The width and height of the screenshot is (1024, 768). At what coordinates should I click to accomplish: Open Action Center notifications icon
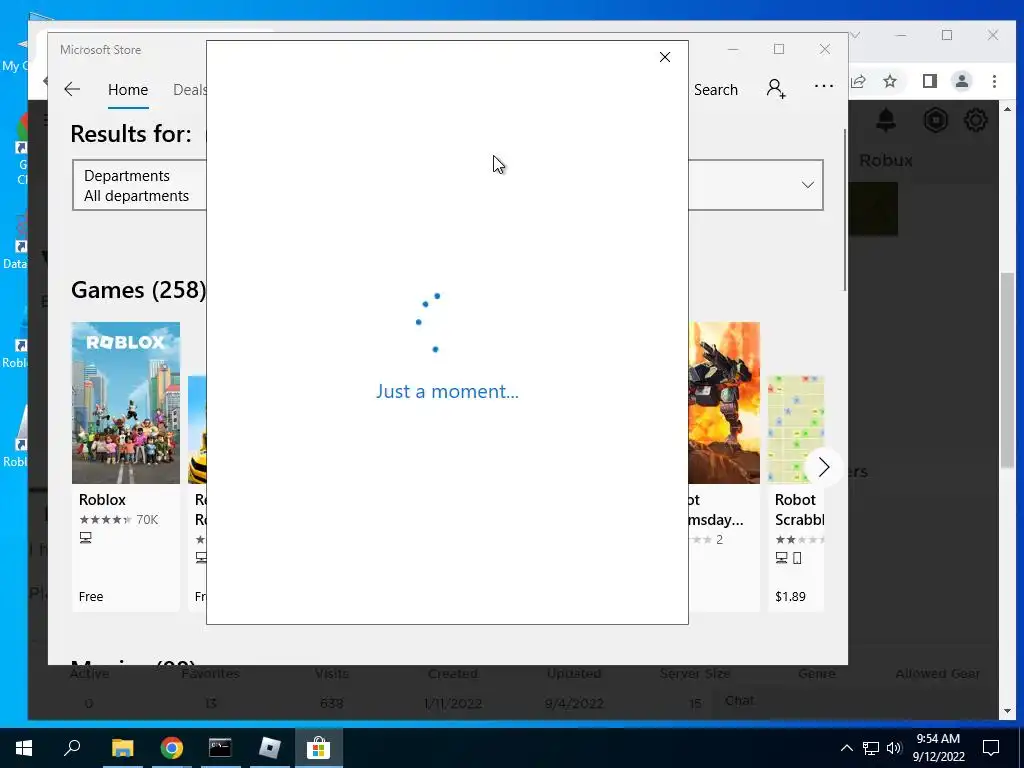tap(991, 748)
